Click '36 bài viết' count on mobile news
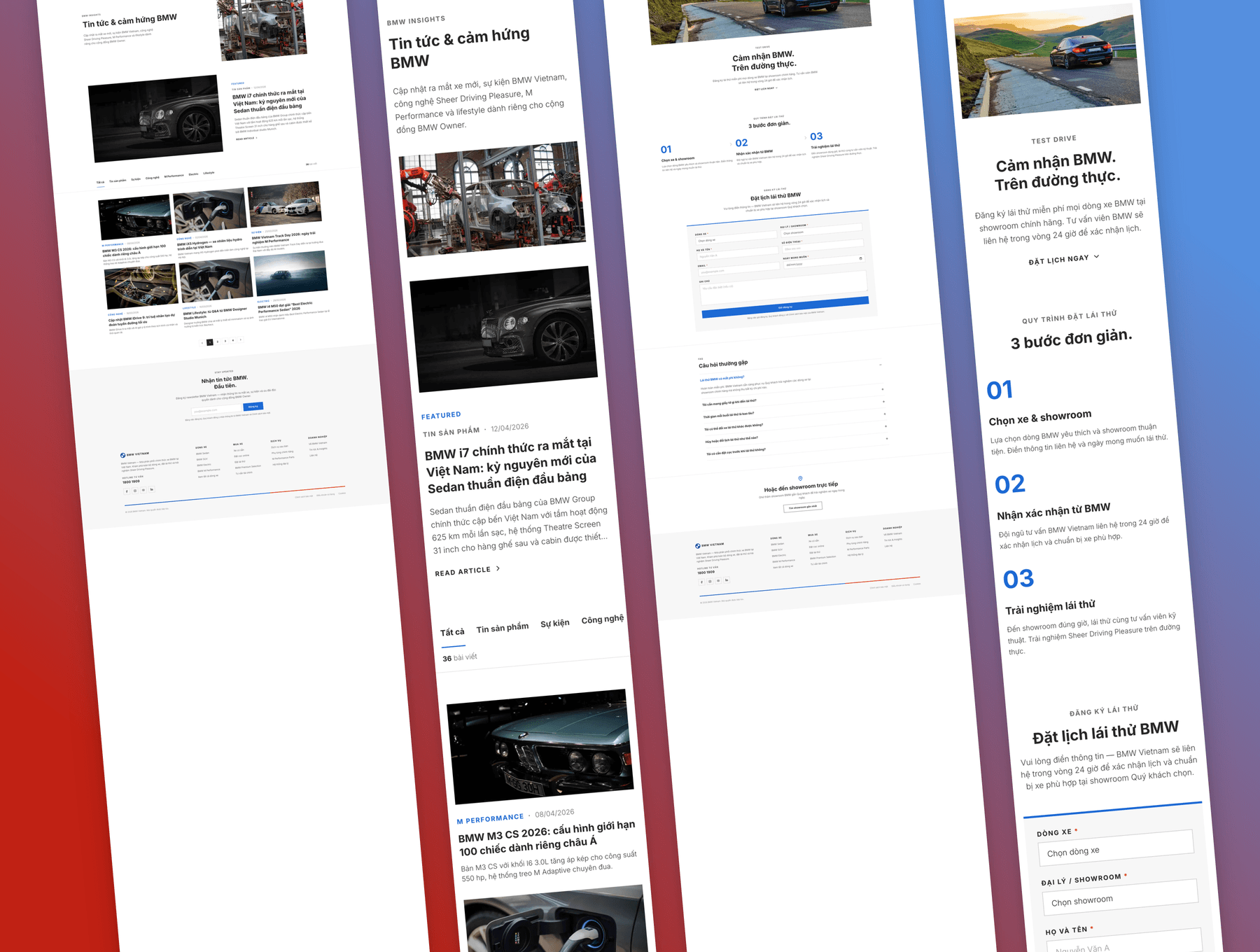Viewport: 1260px width, 952px height. (x=460, y=657)
